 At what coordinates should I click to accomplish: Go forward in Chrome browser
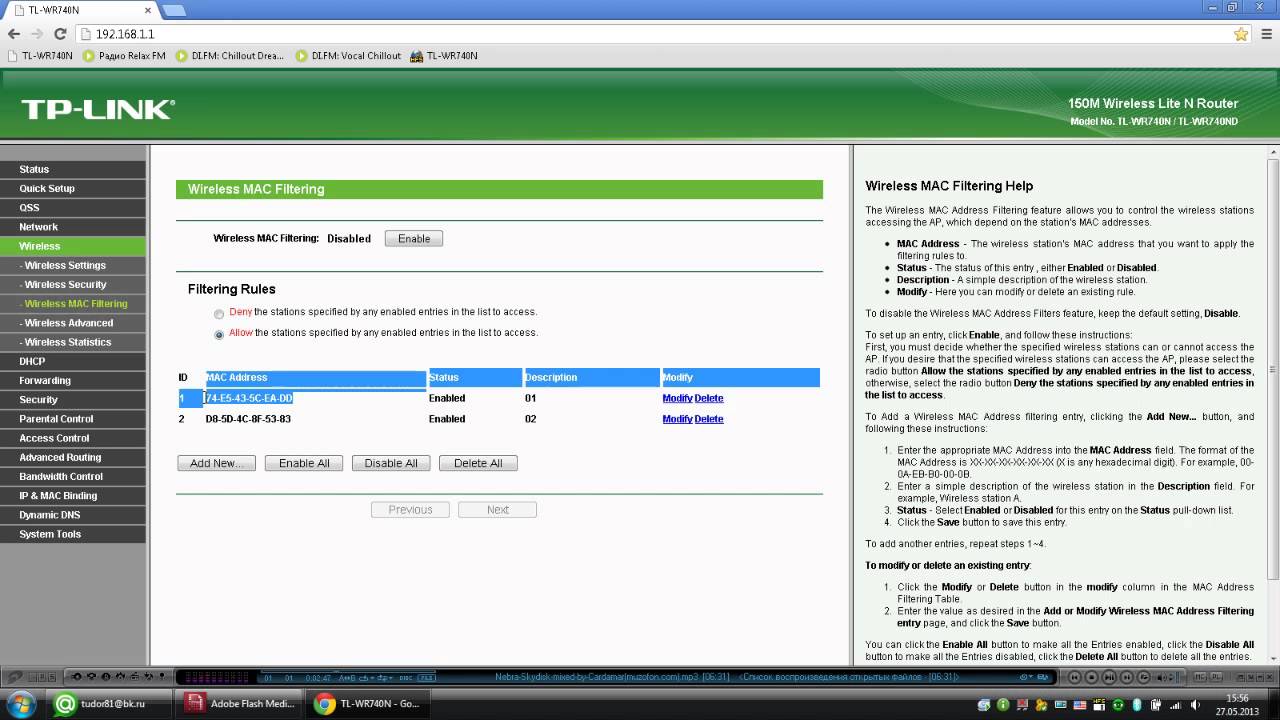(37, 34)
